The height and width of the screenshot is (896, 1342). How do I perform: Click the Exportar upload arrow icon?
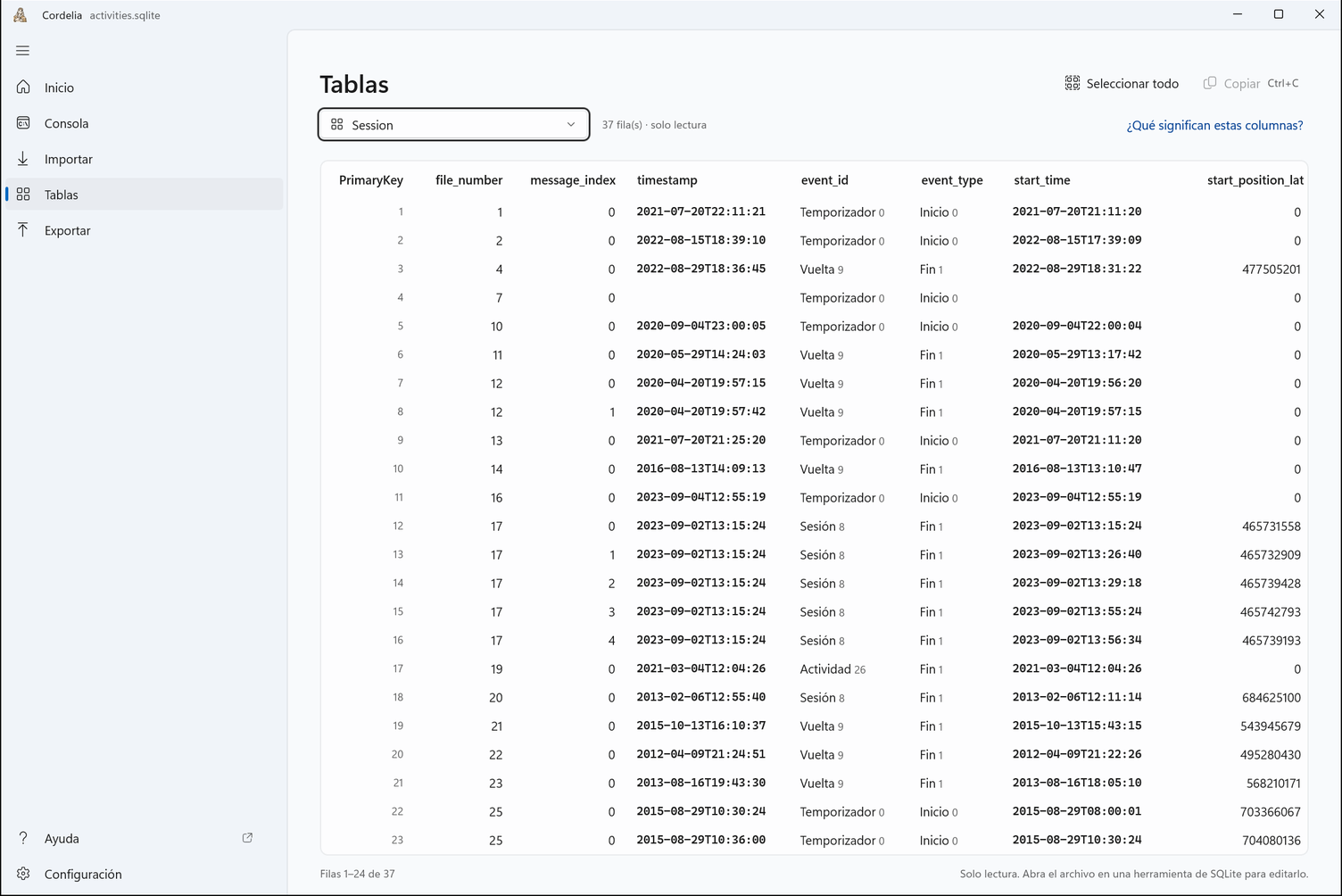point(23,230)
